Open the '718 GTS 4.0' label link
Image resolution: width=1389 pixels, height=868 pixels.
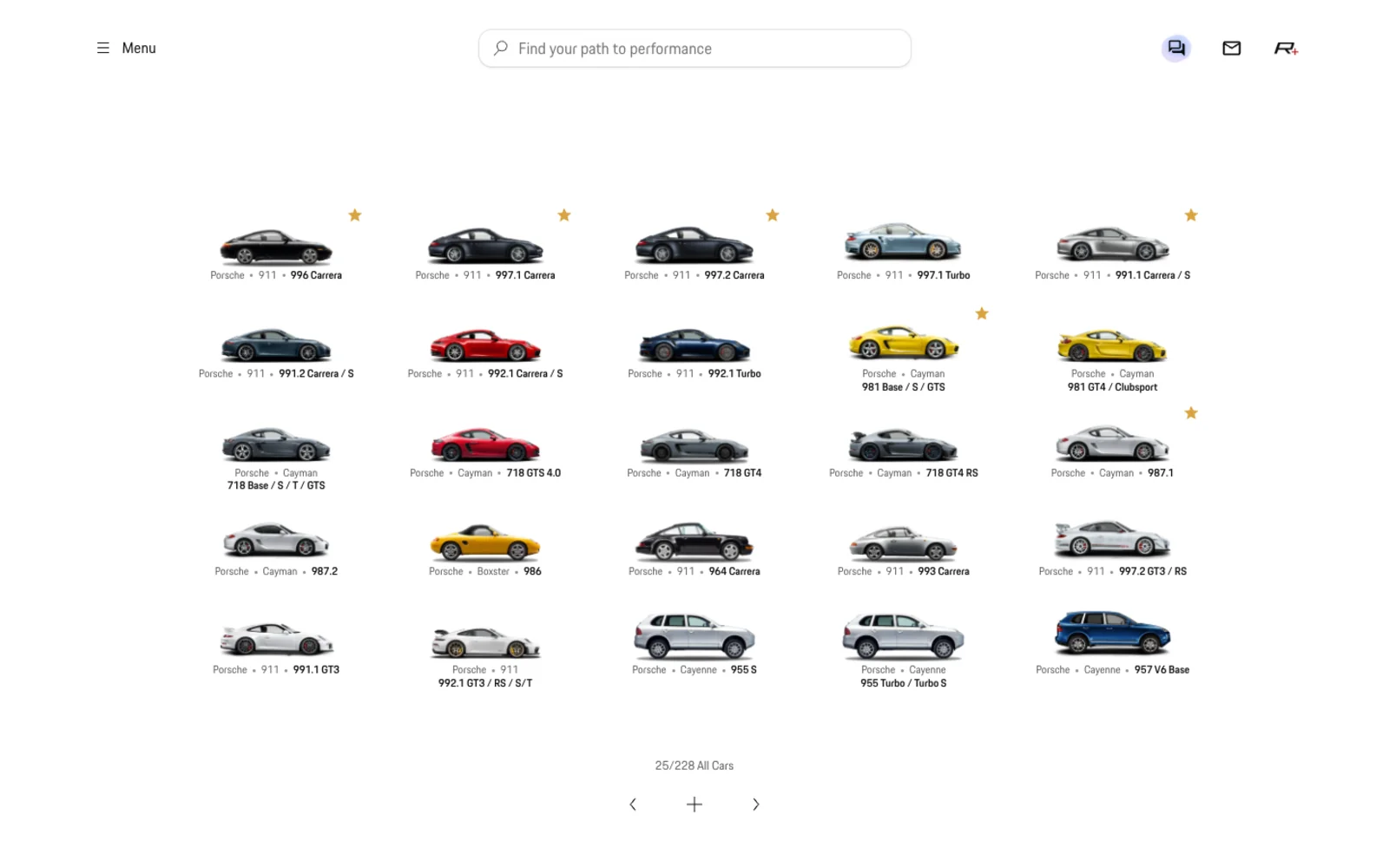(534, 473)
